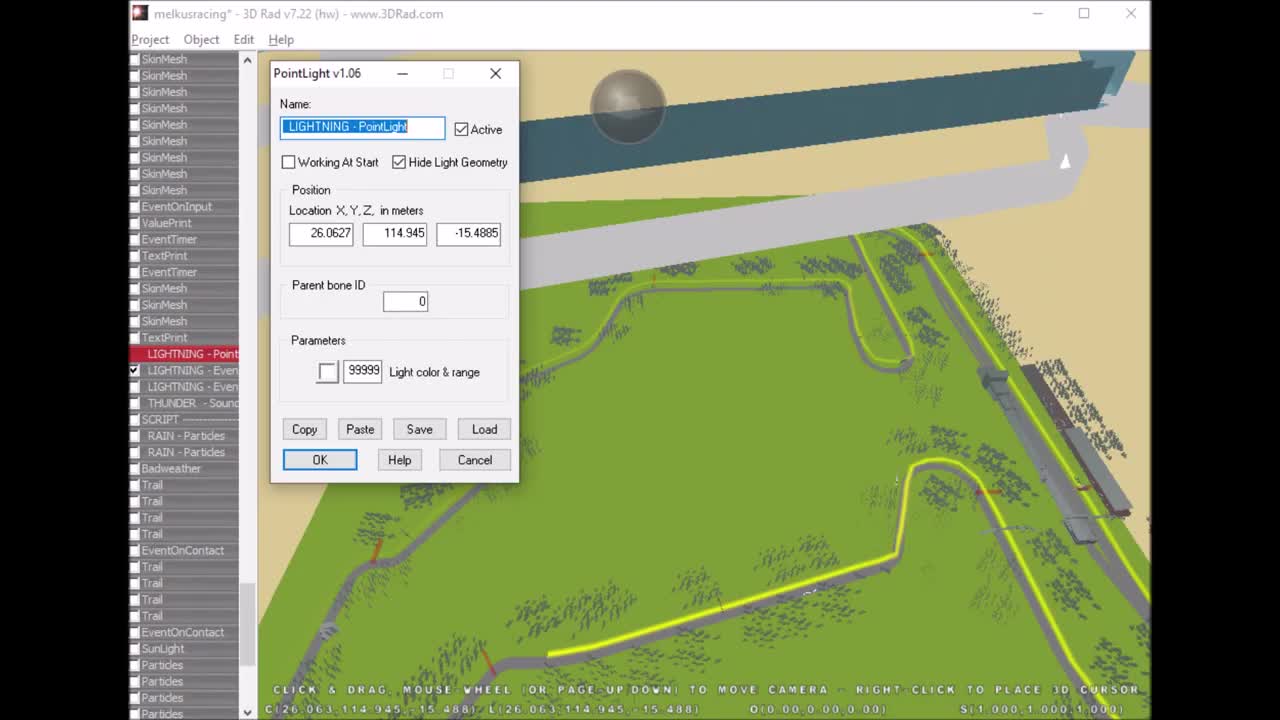Viewport: 1280px width, 720px height.
Task: Click OK to confirm PointLight settings
Action: pos(319,459)
